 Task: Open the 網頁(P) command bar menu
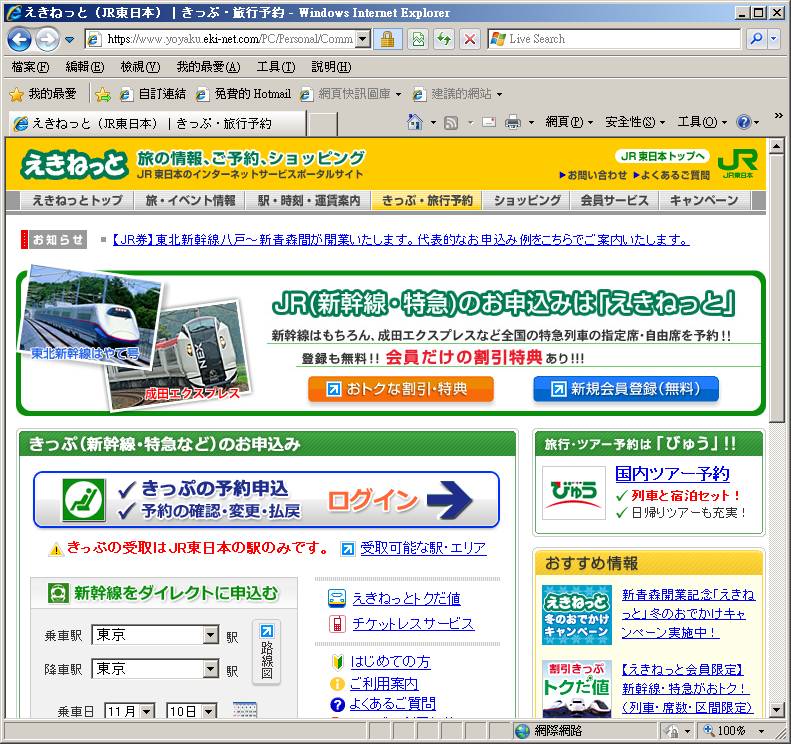[569, 122]
